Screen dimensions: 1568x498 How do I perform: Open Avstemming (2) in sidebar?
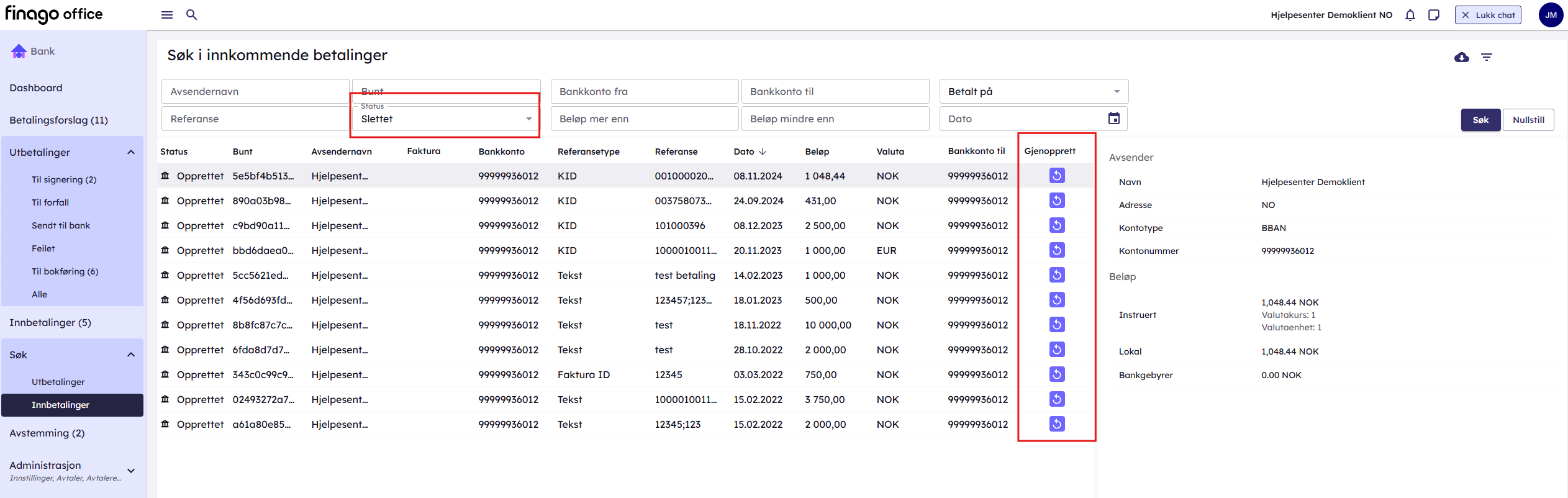[47, 433]
